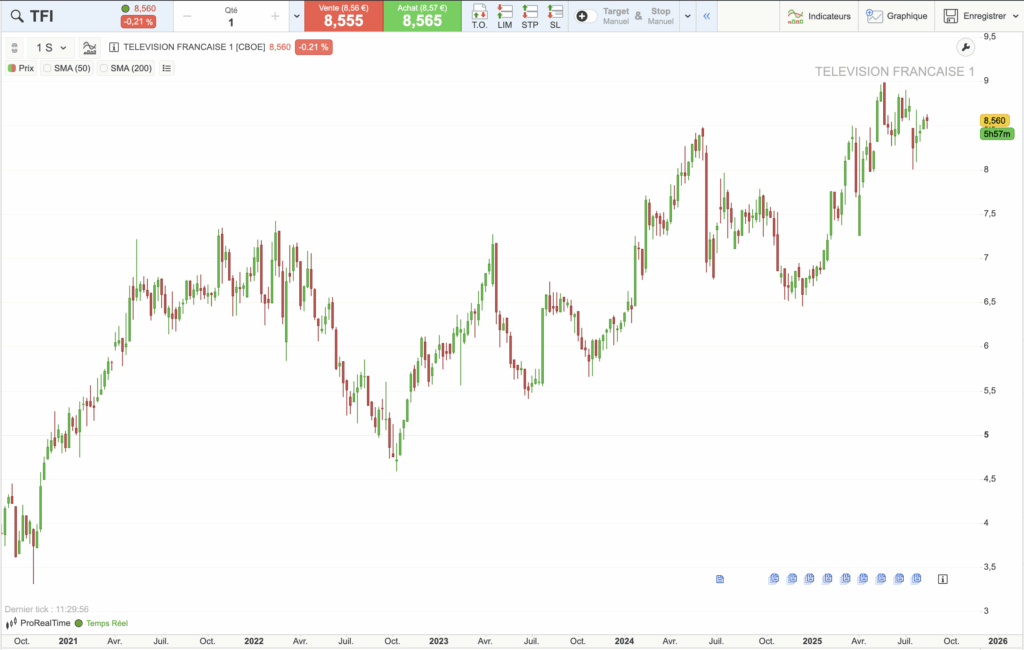Open the 1 S timeframe dropdown
This screenshot has width=1024, height=650.
point(51,47)
